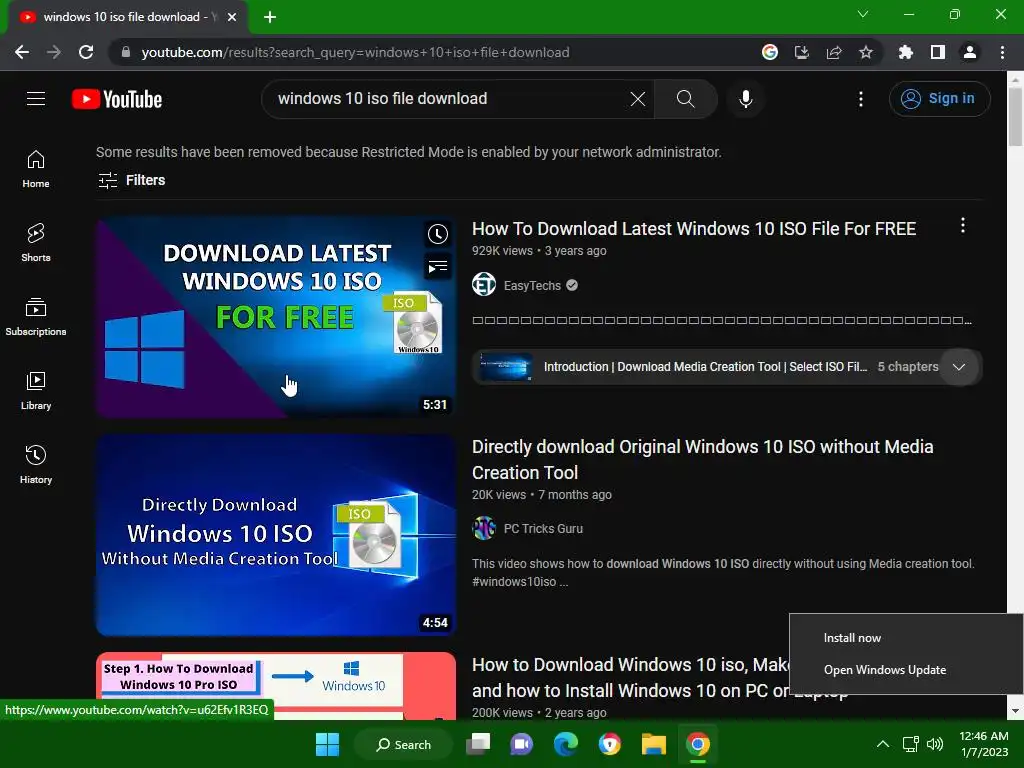Click the Google icon in address bar
The image size is (1024, 768).
point(770,52)
